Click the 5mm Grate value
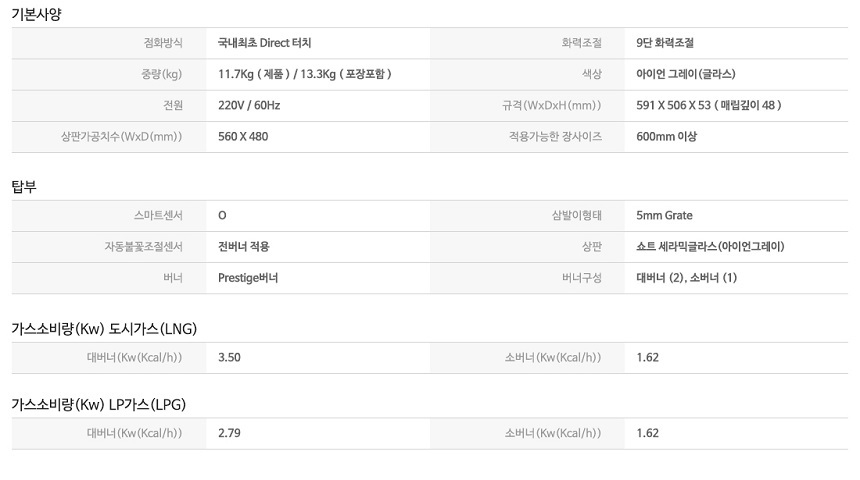860x480 pixels. click(x=664, y=216)
